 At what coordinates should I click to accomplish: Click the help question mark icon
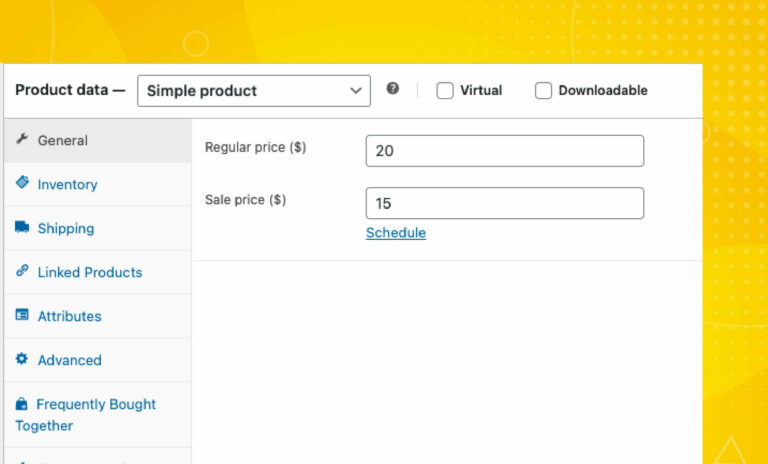point(393,89)
